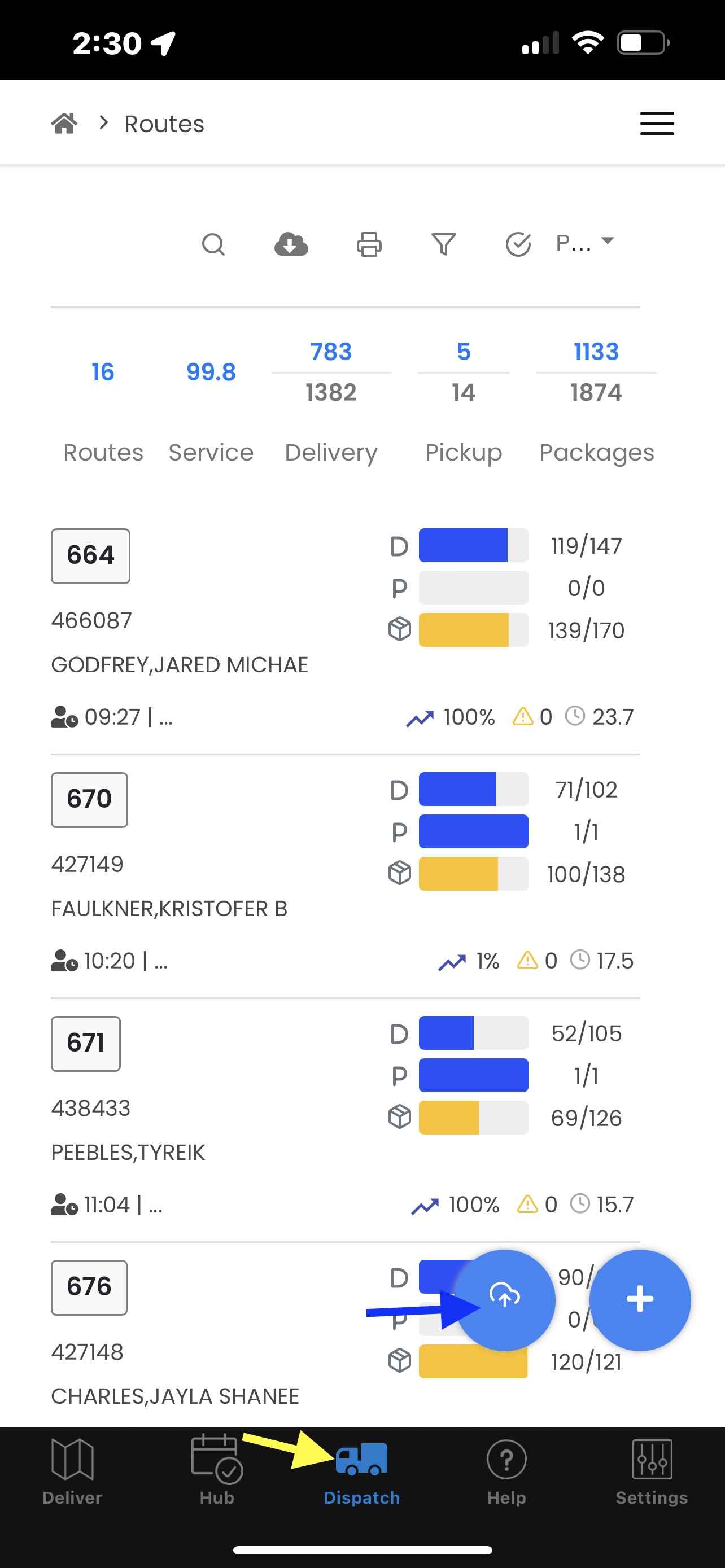
Task: Tap the circled checkmark status icon
Action: 518,244
